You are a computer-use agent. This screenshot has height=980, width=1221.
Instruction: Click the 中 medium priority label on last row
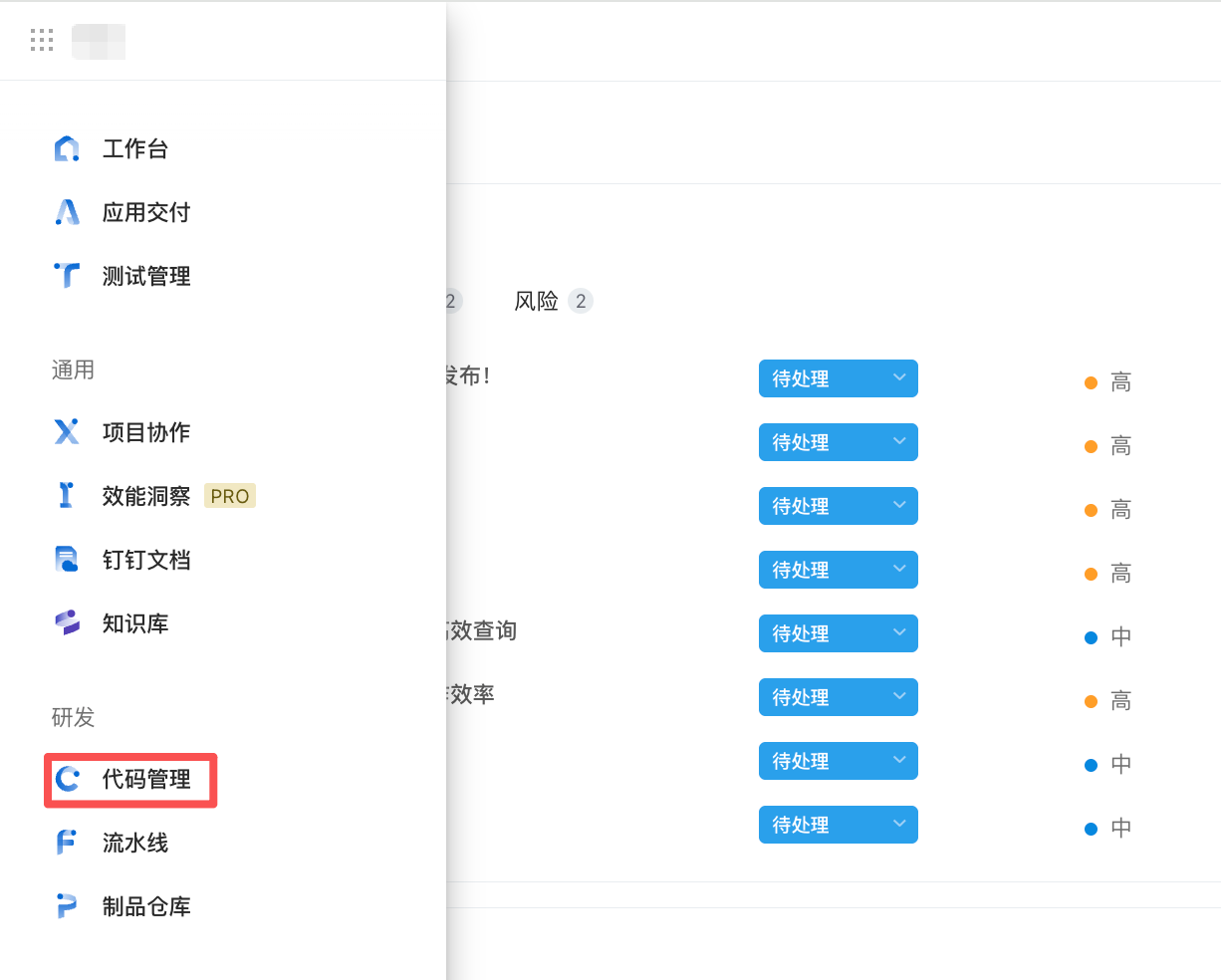point(1119,828)
